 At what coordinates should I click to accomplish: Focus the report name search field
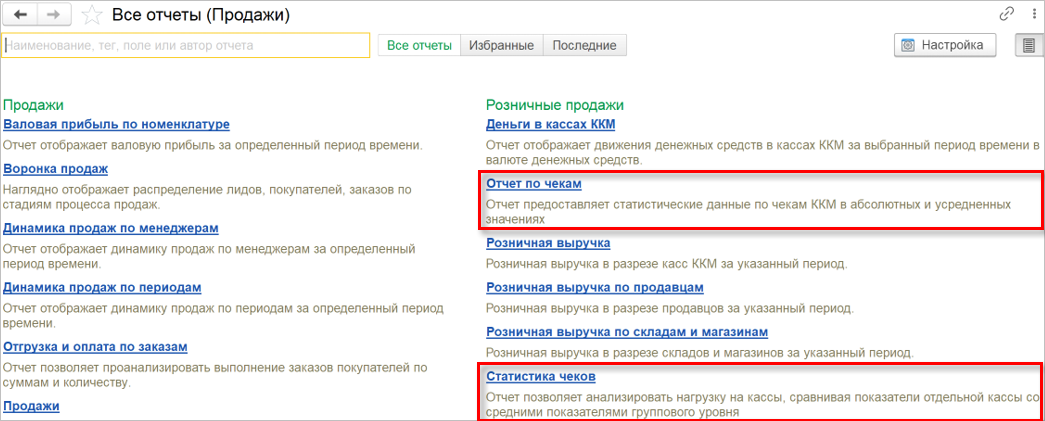186,45
